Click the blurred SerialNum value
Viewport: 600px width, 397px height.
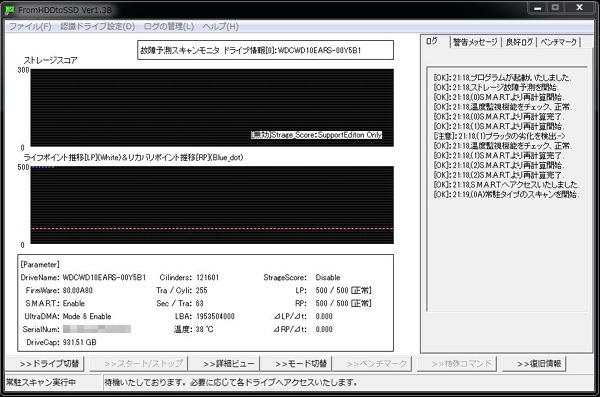coord(97,329)
